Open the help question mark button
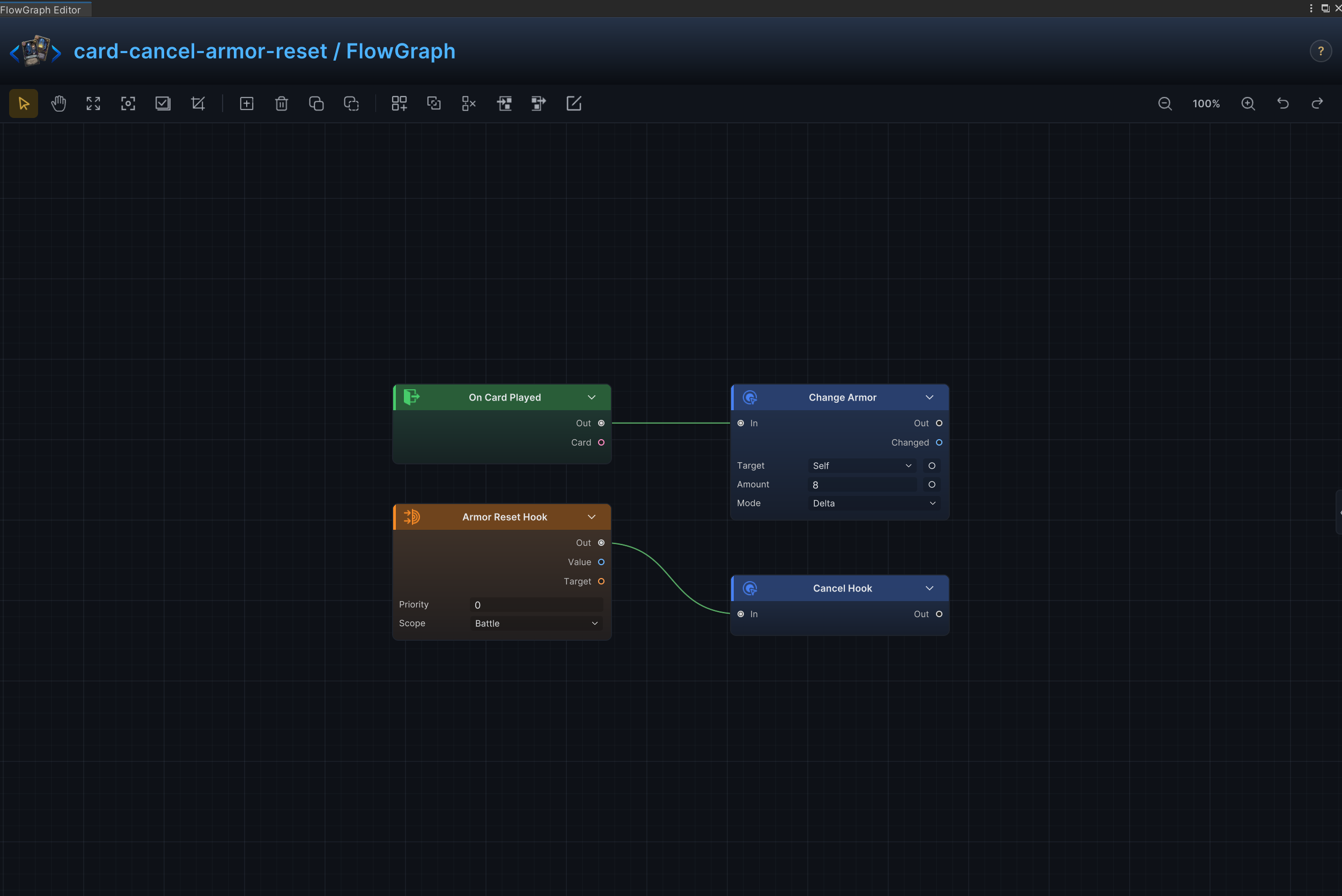 (x=1321, y=51)
